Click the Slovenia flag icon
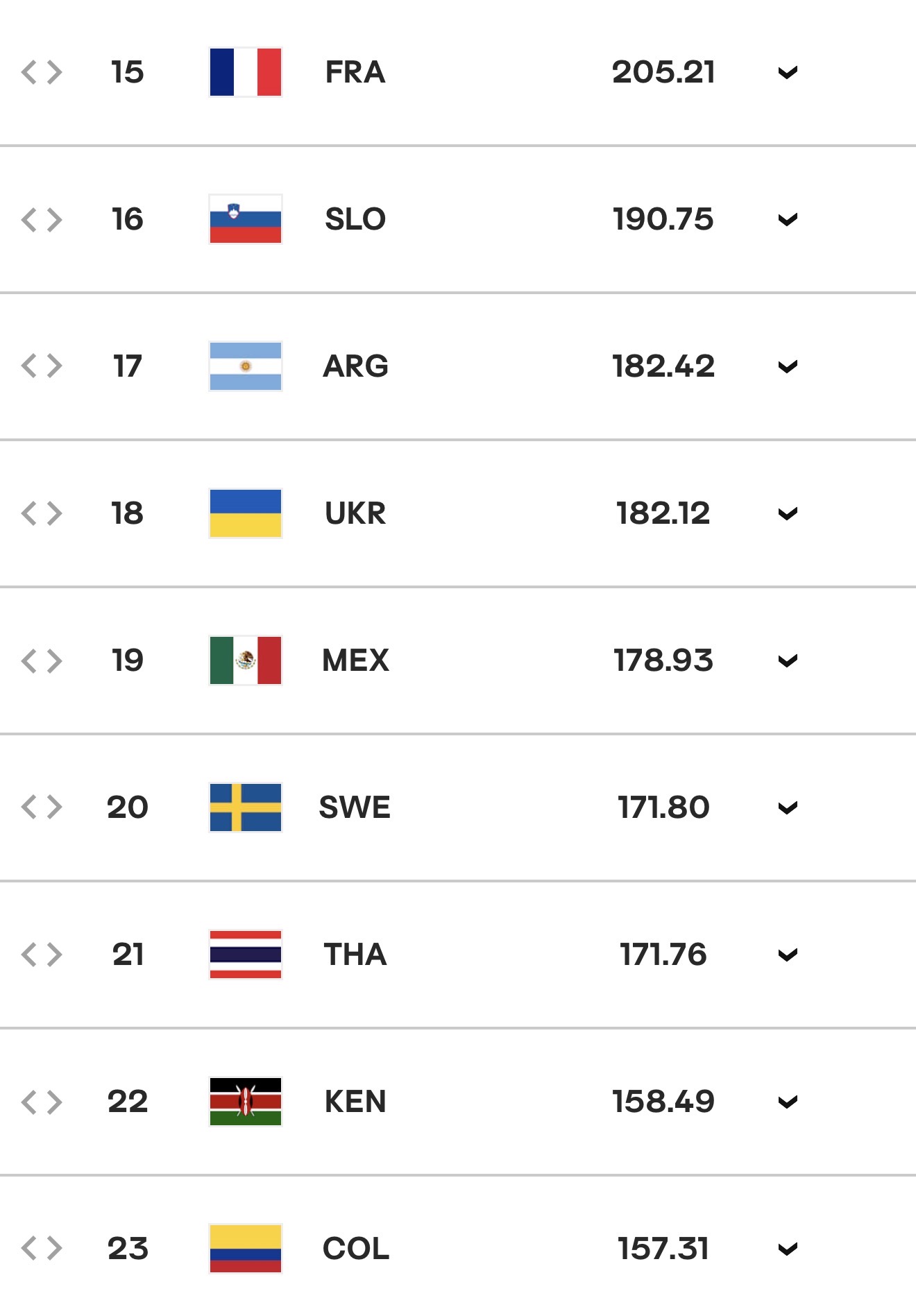This screenshot has width=916, height=1316. pos(246,219)
